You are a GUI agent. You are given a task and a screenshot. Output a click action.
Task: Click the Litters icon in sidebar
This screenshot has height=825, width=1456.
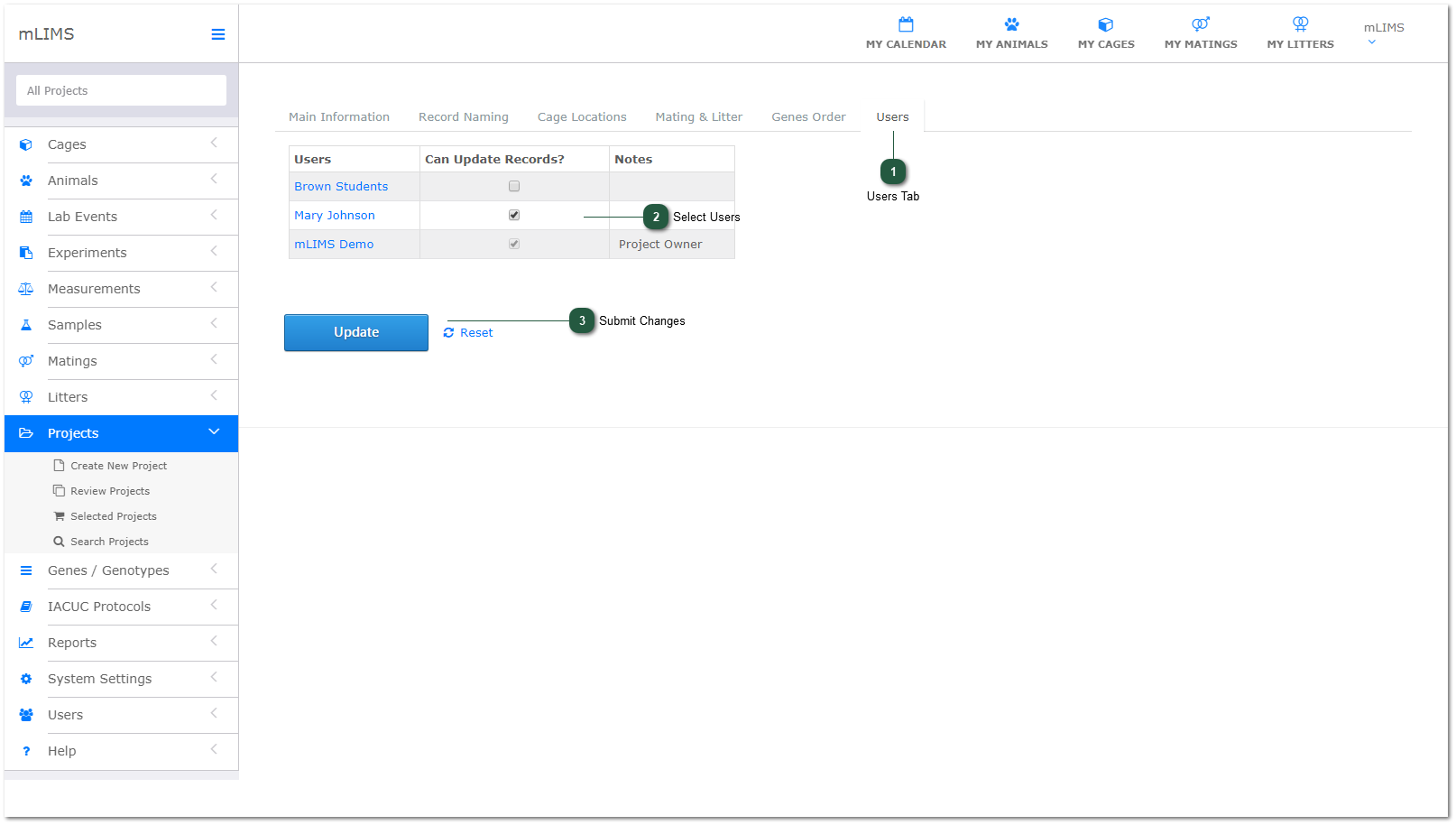(26, 397)
